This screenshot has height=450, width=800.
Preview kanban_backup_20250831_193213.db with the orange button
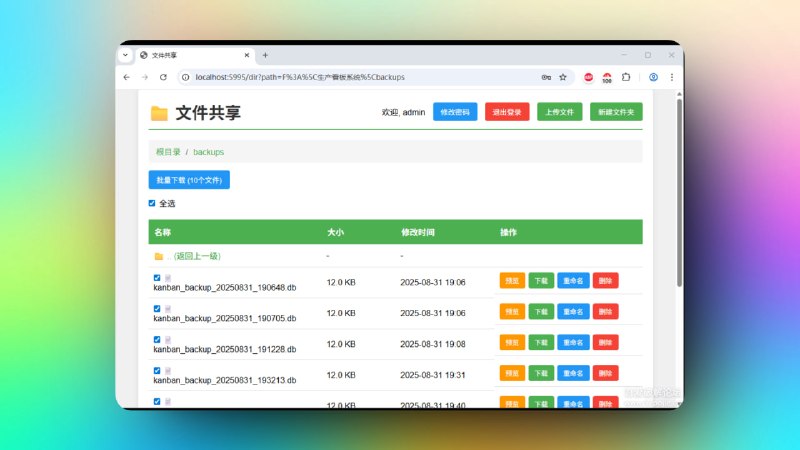tap(512, 373)
